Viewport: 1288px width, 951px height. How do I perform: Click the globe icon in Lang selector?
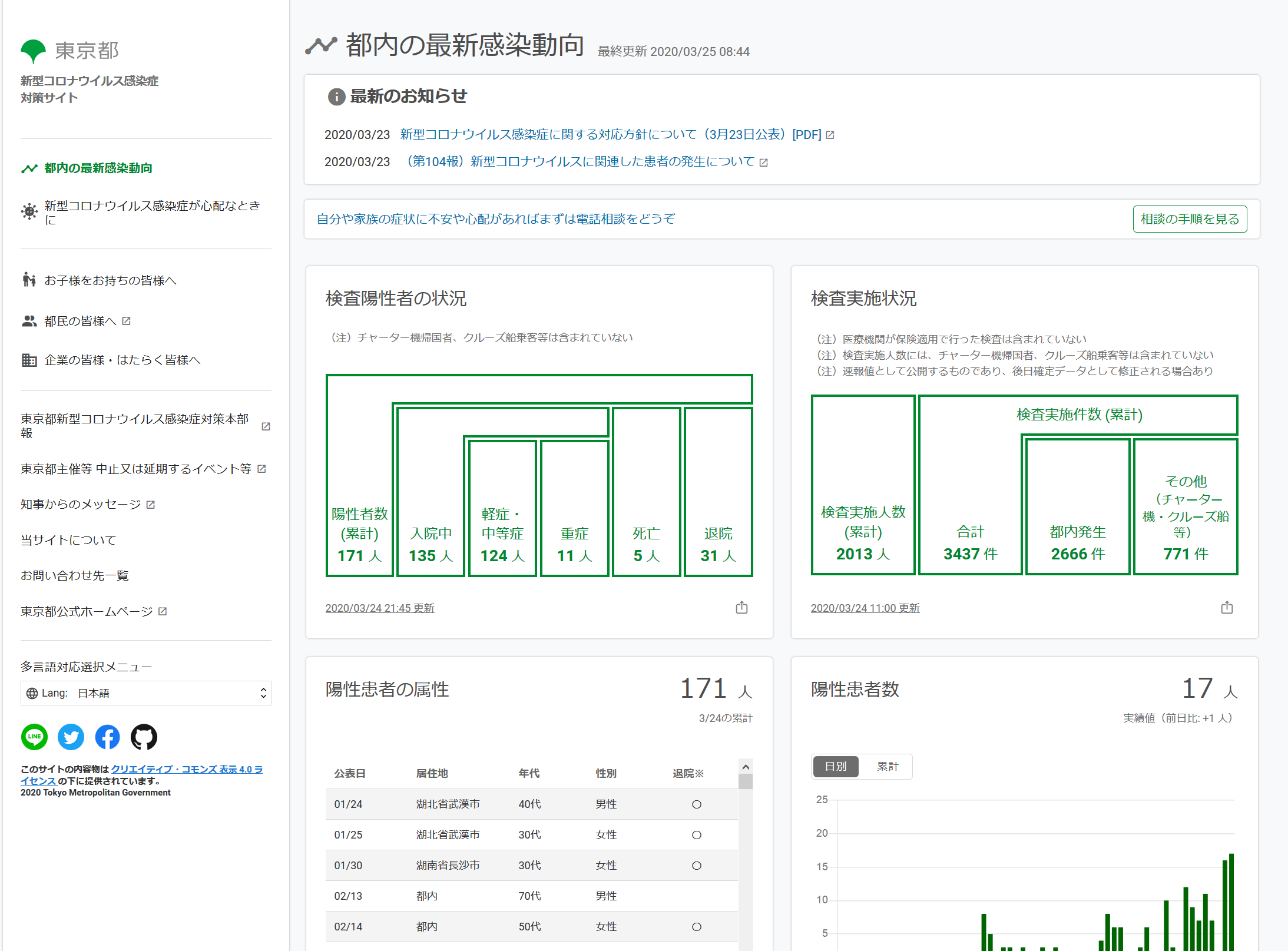pos(32,693)
